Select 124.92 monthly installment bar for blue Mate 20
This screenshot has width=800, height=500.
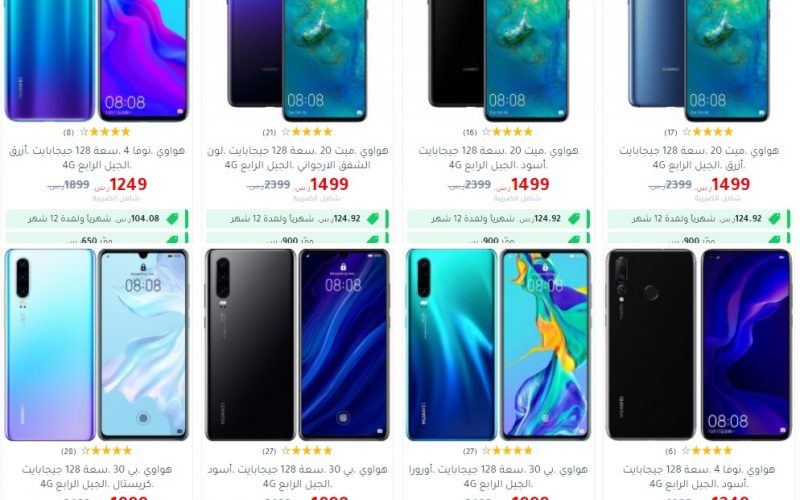click(x=699, y=219)
